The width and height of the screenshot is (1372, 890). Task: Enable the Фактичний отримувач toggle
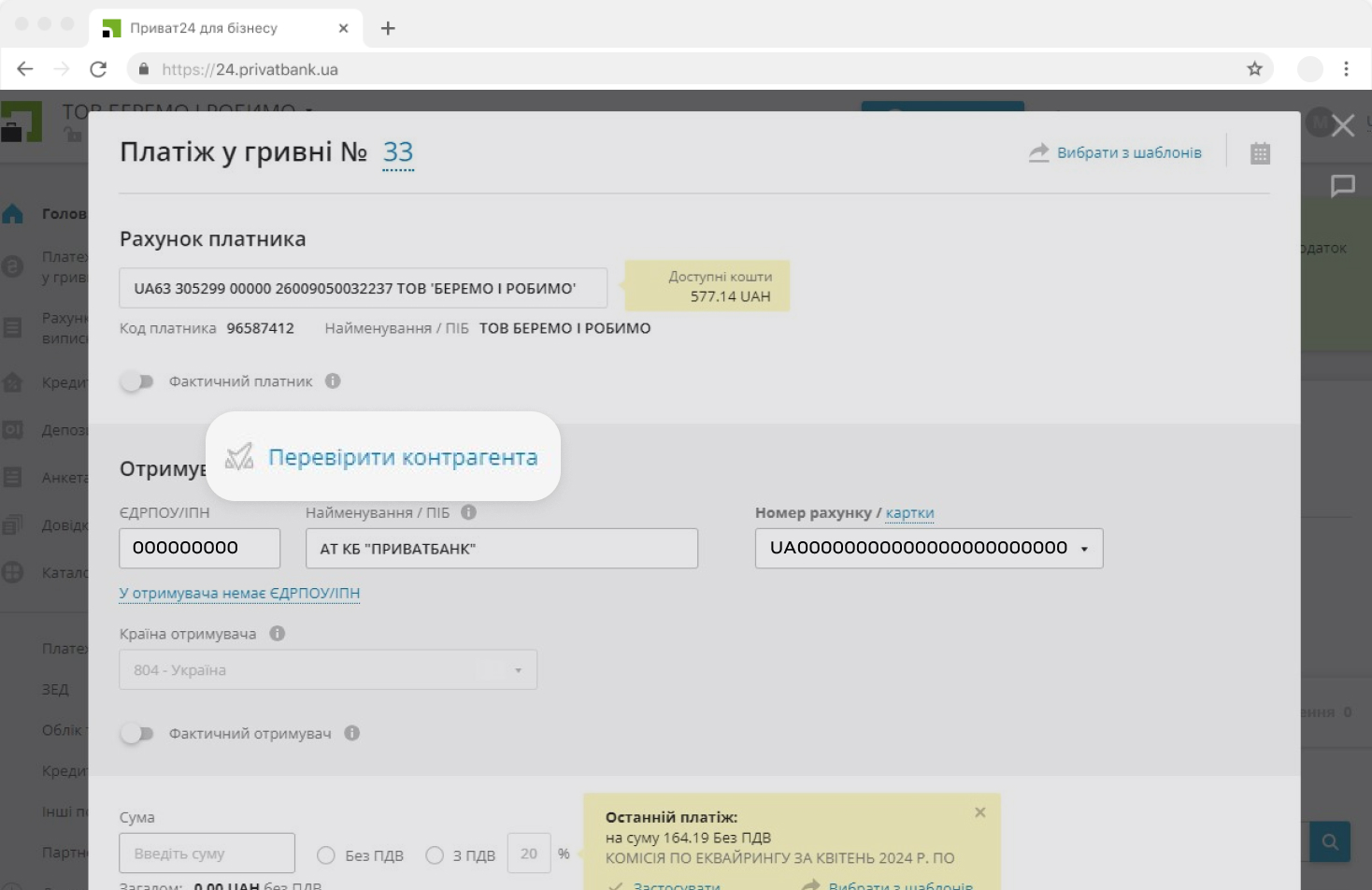click(136, 734)
